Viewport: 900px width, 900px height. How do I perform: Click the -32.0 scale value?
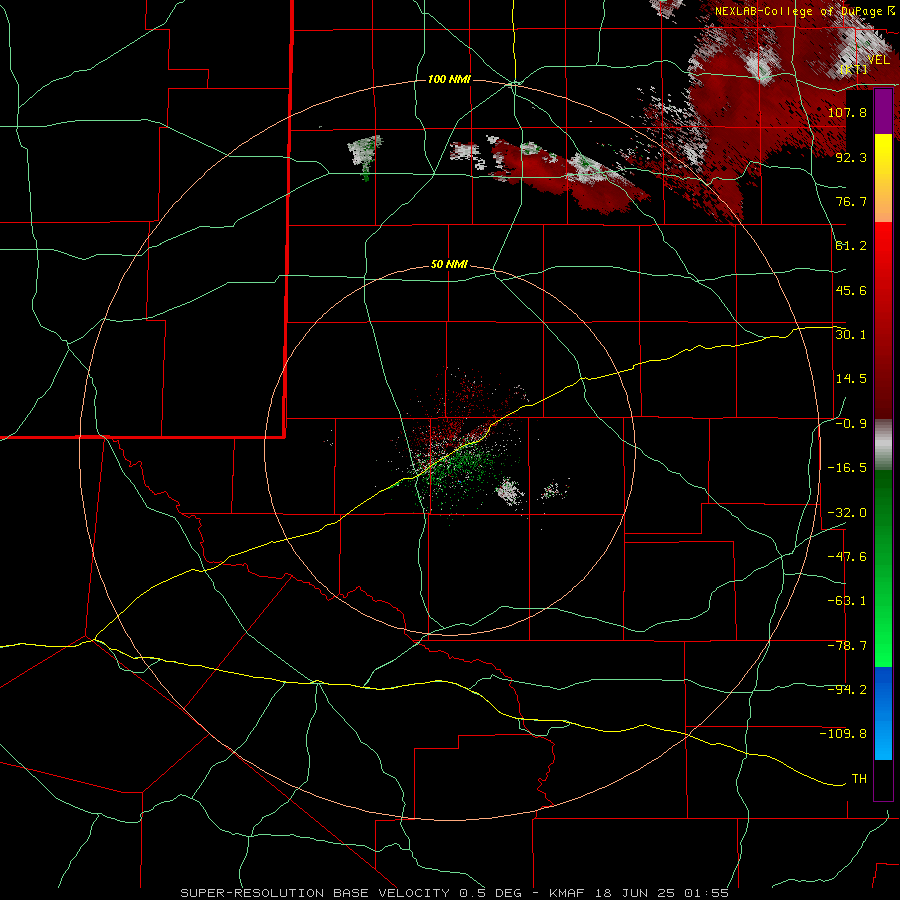point(847,512)
